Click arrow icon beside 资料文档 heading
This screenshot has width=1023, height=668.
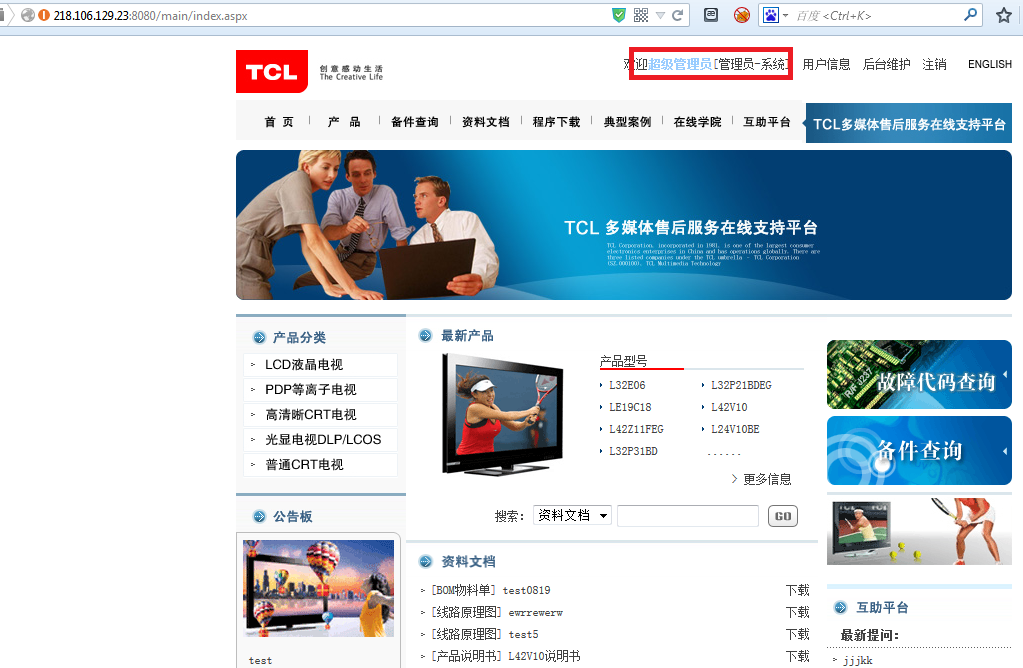click(x=425, y=561)
